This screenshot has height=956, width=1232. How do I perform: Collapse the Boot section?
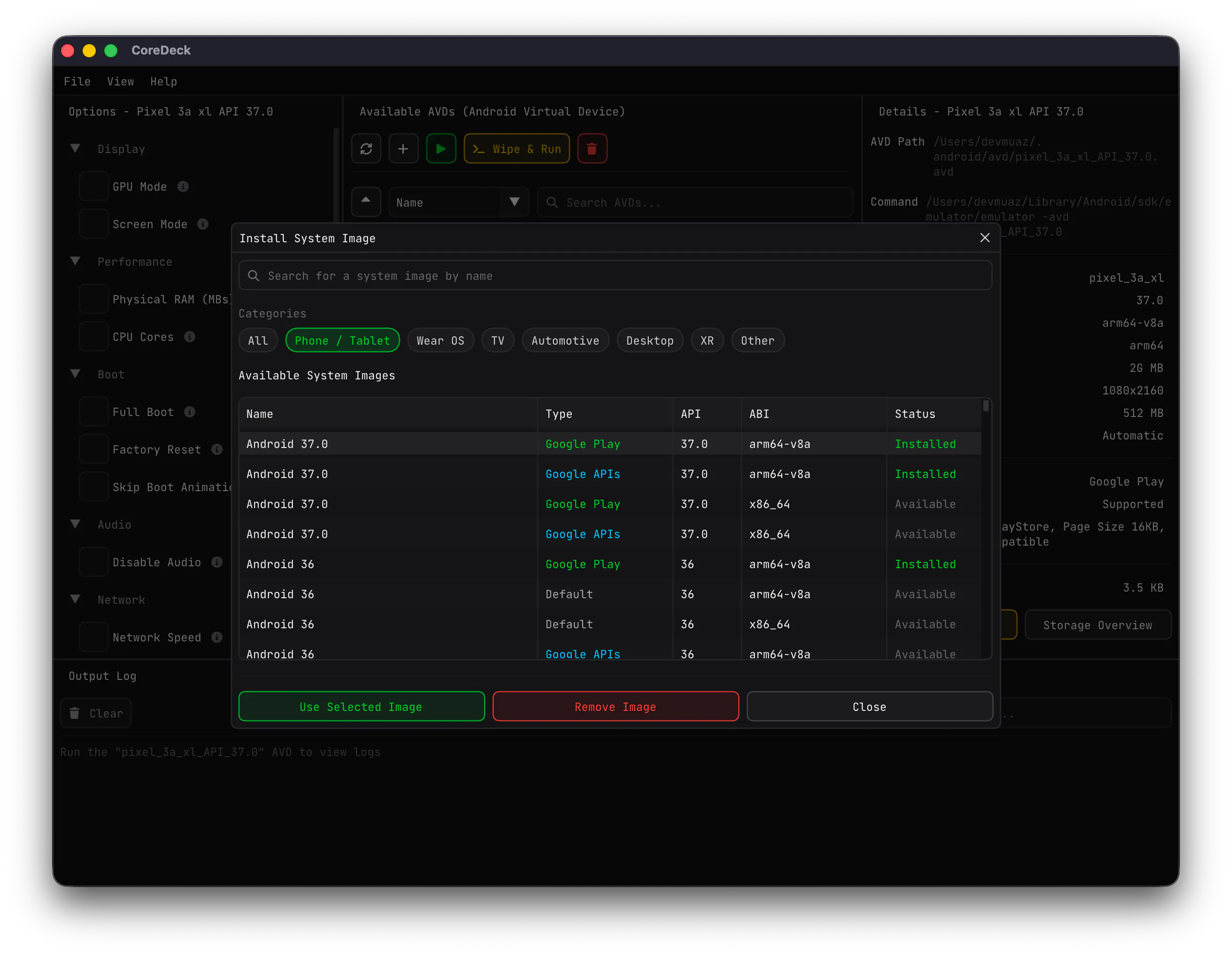click(75, 374)
